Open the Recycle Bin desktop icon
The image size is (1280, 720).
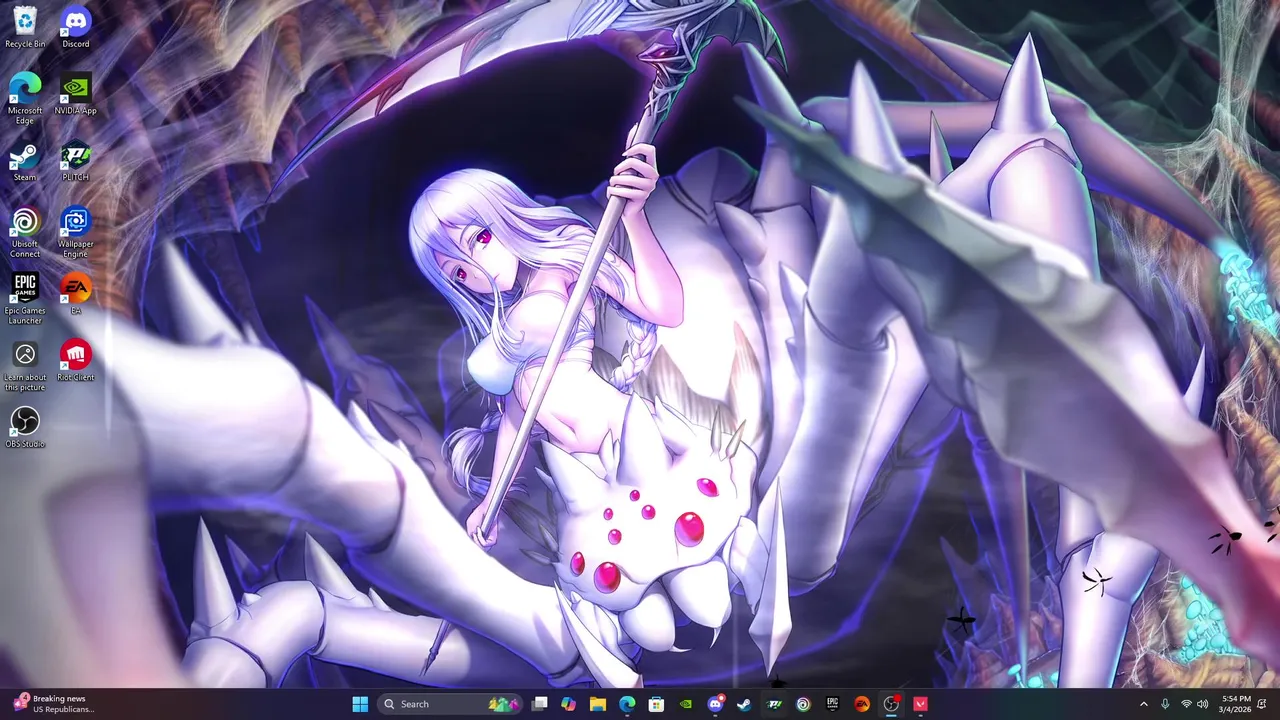click(25, 27)
